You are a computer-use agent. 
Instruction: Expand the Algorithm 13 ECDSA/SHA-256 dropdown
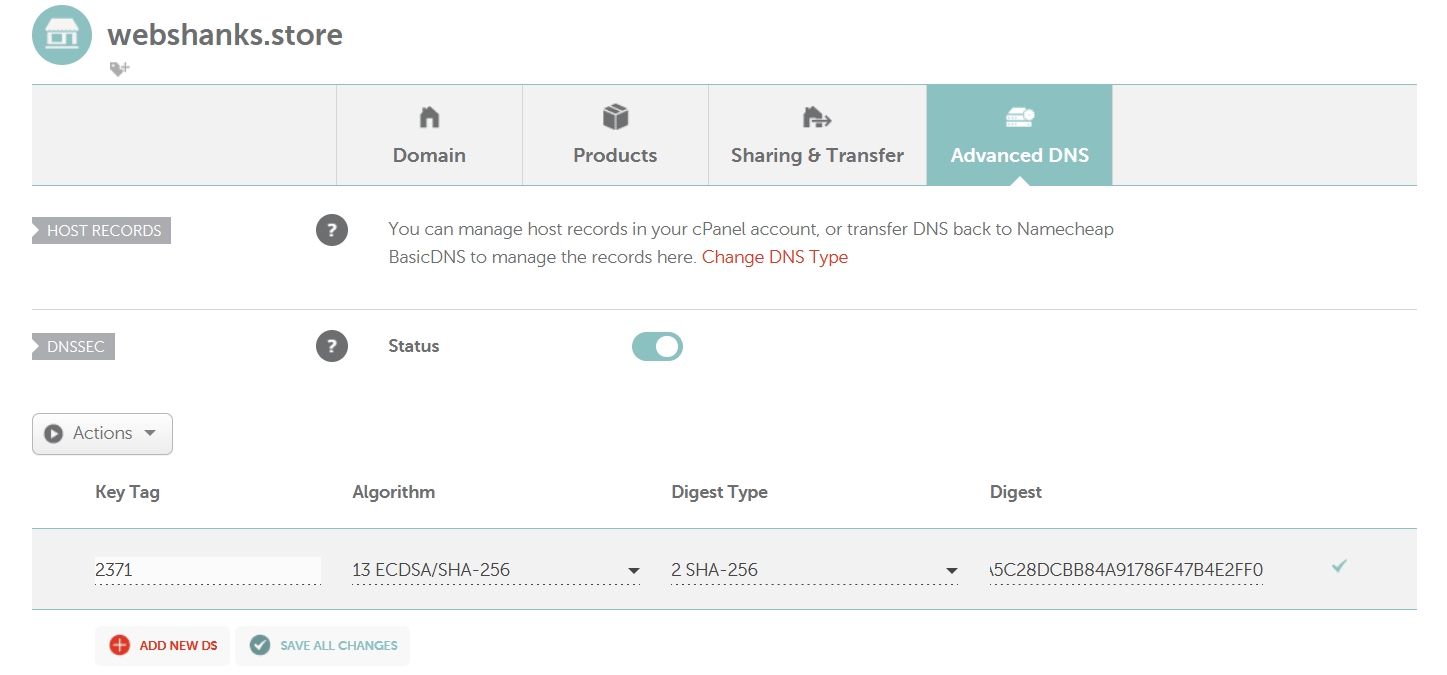[x=496, y=570]
